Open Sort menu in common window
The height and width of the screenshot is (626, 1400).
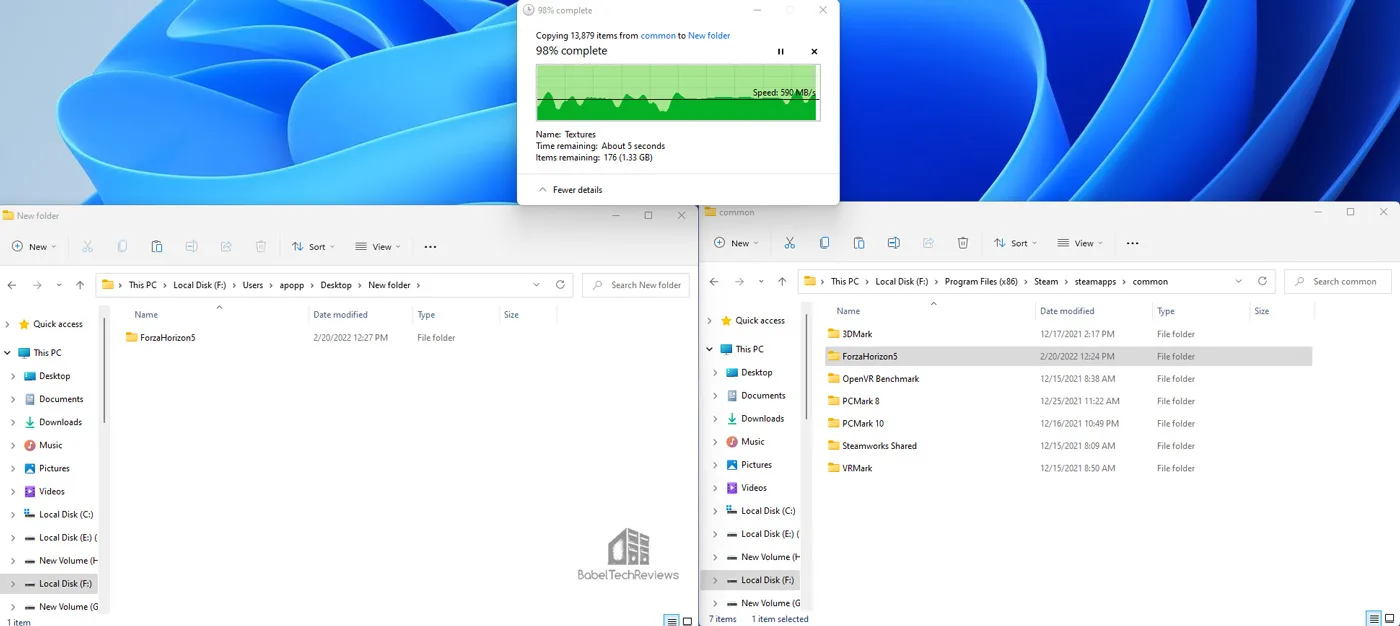[x=1015, y=243]
